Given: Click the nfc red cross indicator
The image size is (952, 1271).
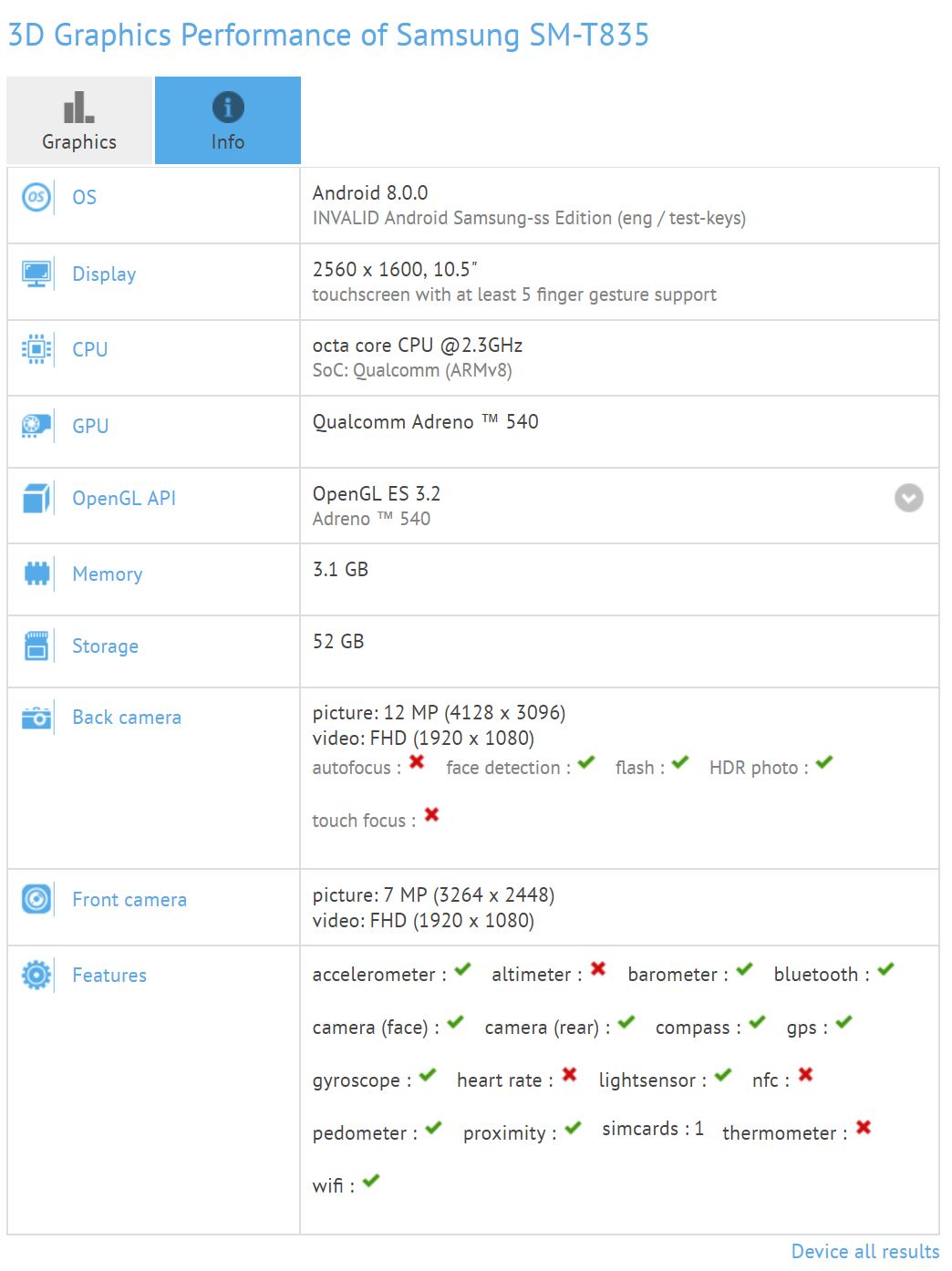Looking at the screenshot, I should pos(805,1074).
